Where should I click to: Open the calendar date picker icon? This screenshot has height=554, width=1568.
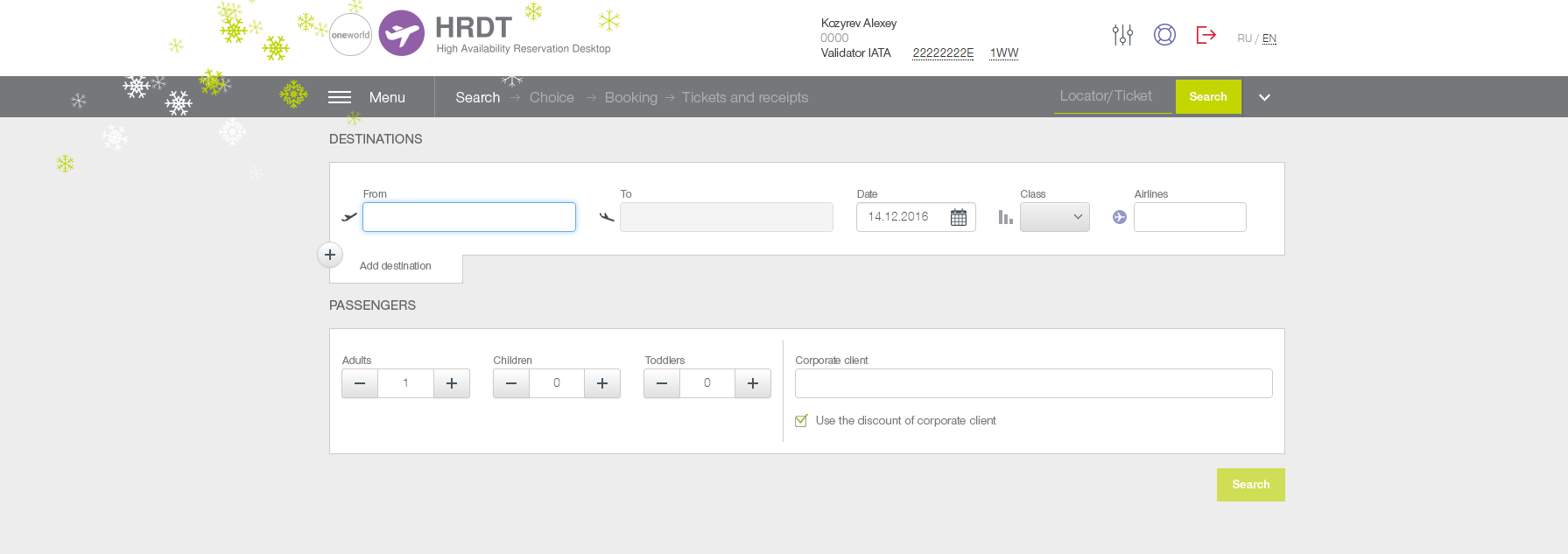[959, 217]
